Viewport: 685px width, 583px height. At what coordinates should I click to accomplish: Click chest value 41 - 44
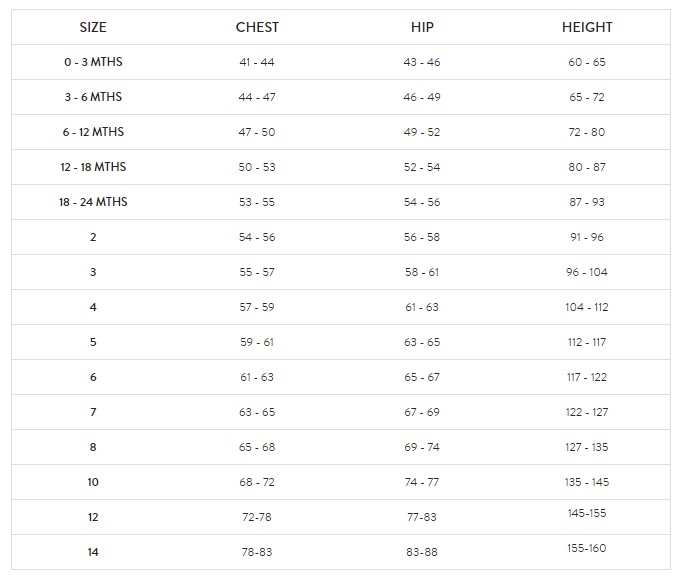[257, 62]
